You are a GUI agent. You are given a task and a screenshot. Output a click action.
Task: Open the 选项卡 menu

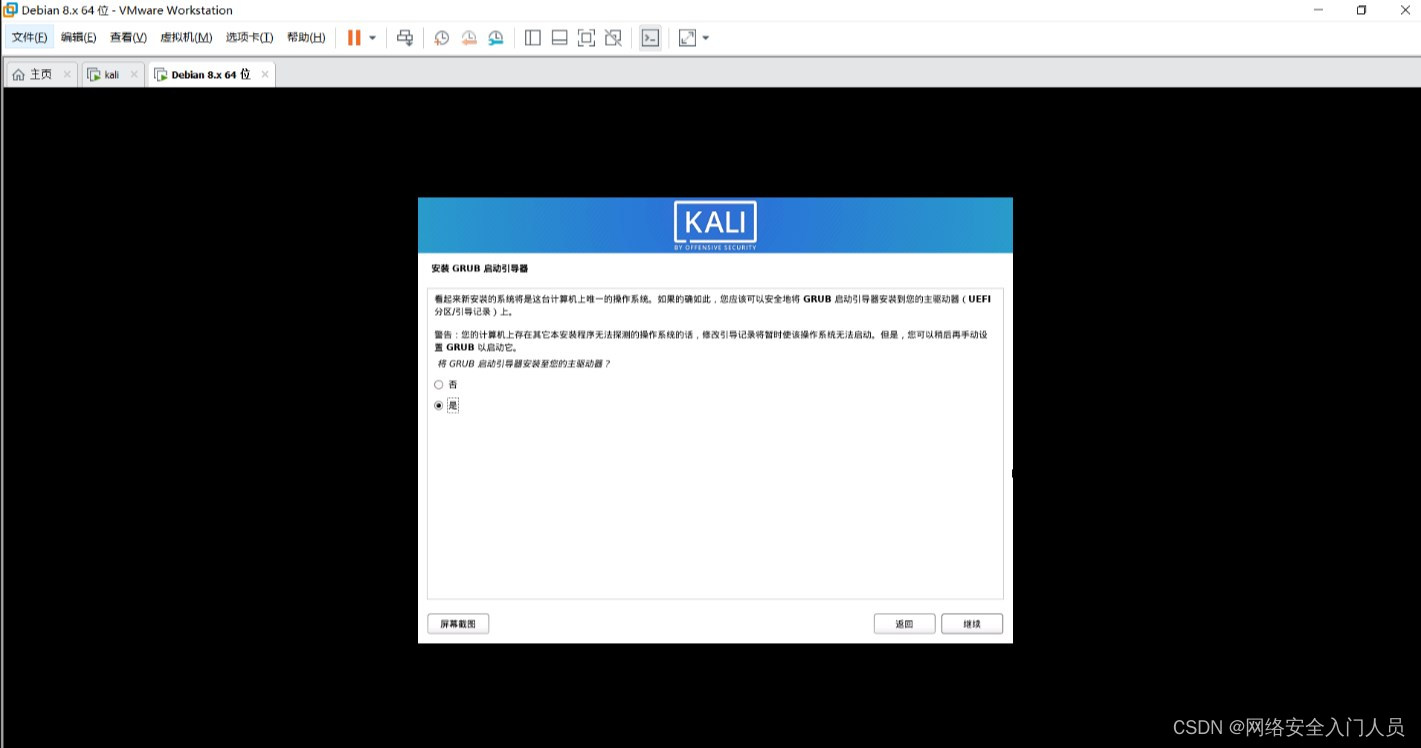249,37
